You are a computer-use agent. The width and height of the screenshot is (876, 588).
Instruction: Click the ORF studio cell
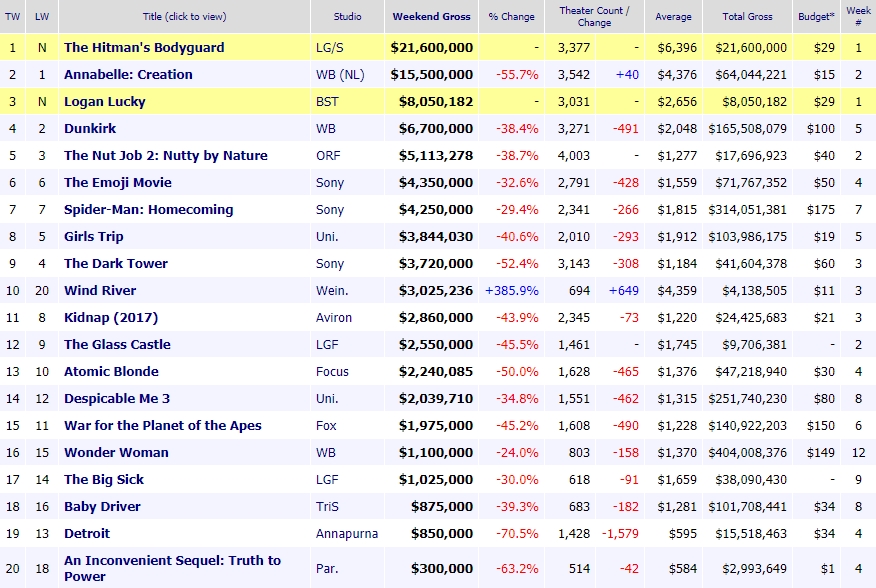(x=328, y=155)
